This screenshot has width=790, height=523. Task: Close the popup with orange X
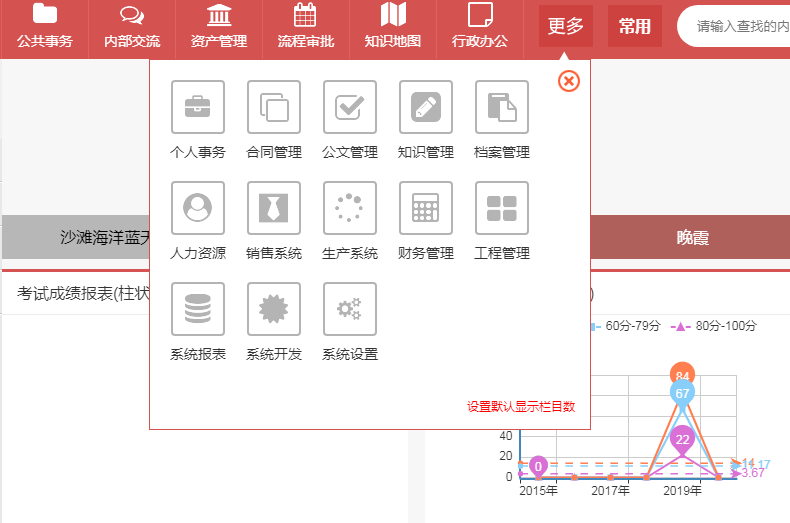tap(568, 81)
